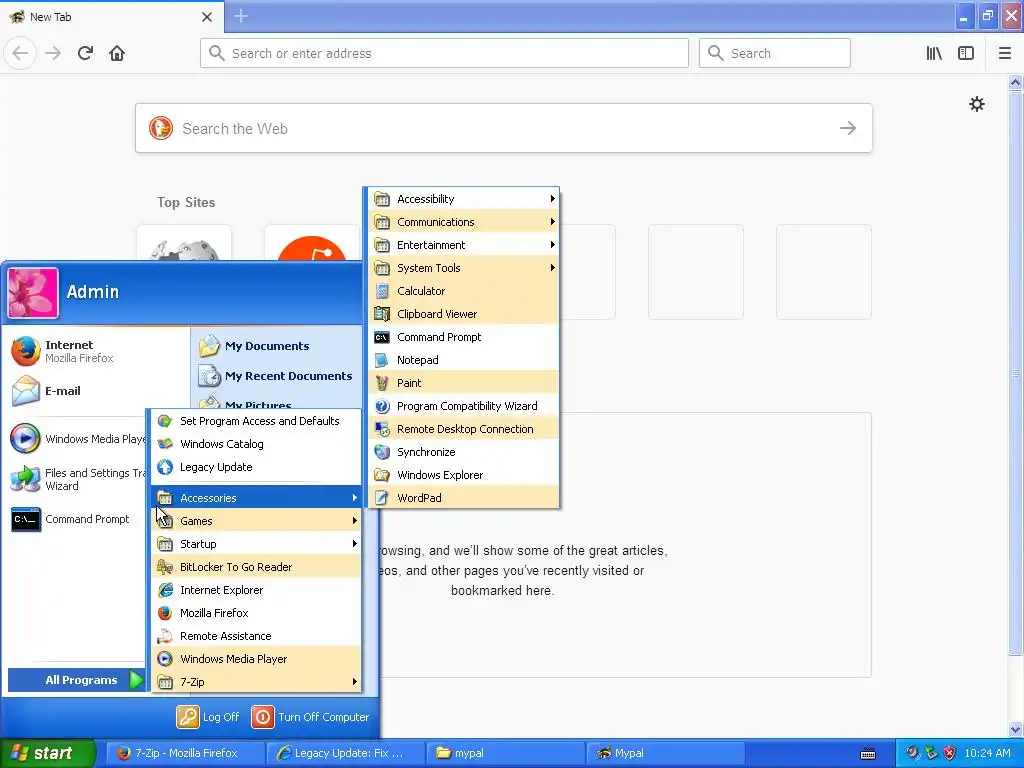Expand the Games submenu
This screenshot has height=768, width=1024.
click(256, 521)
